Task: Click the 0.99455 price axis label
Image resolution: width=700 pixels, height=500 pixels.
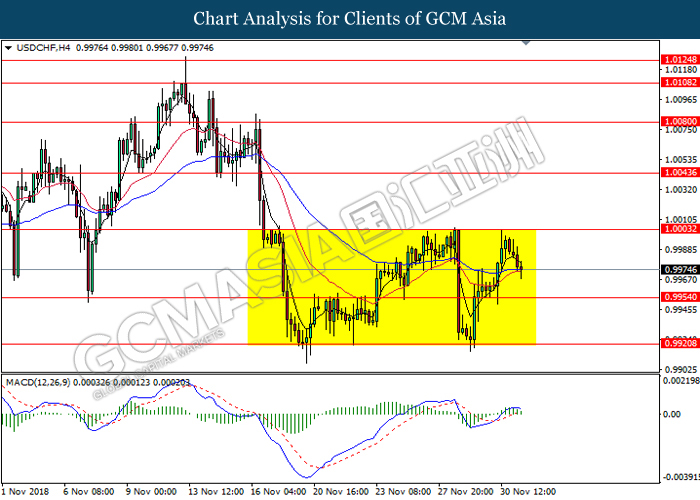Action: 681,309
